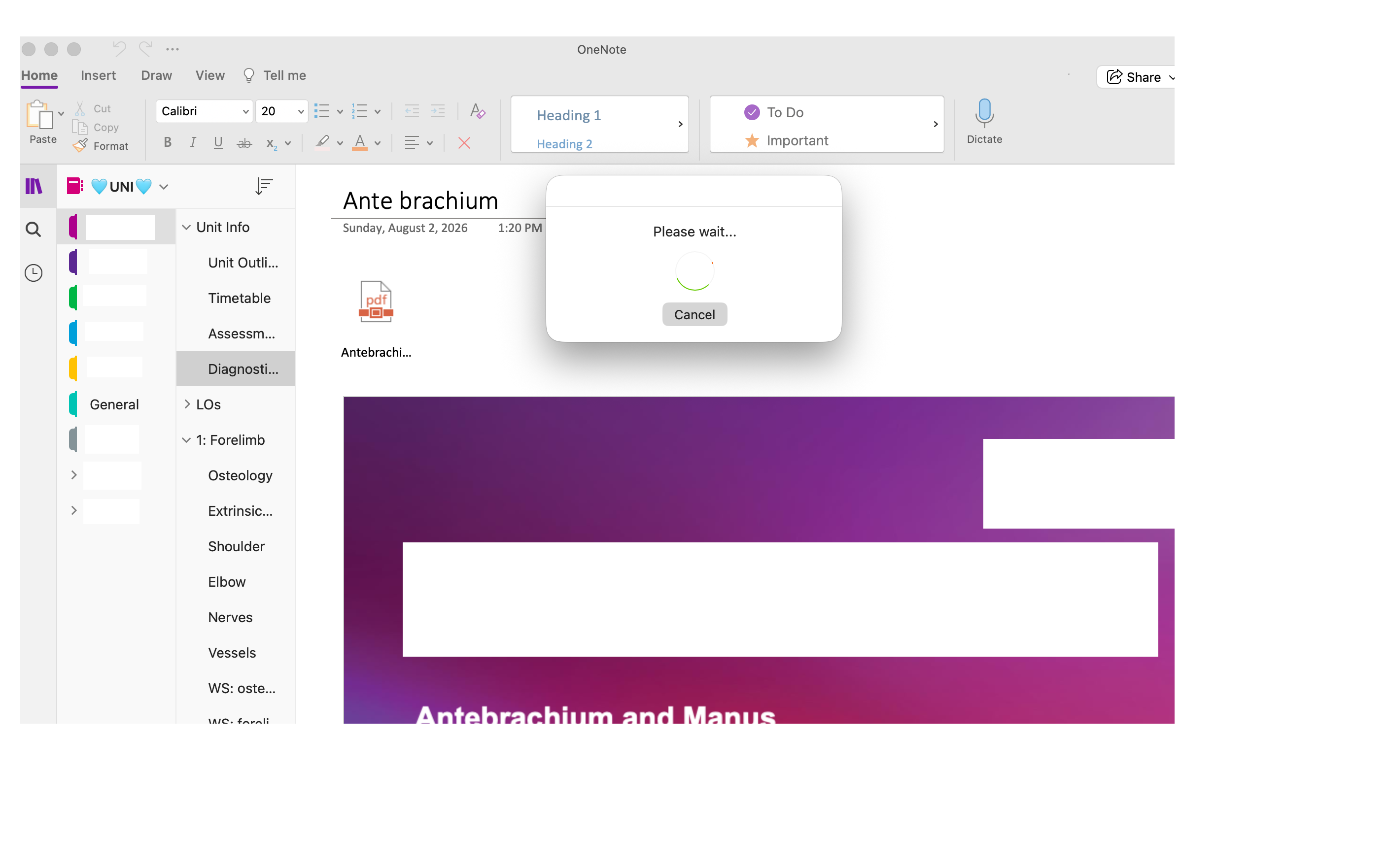Open the UNI notebook dropdown chevron

coord(164,187)
